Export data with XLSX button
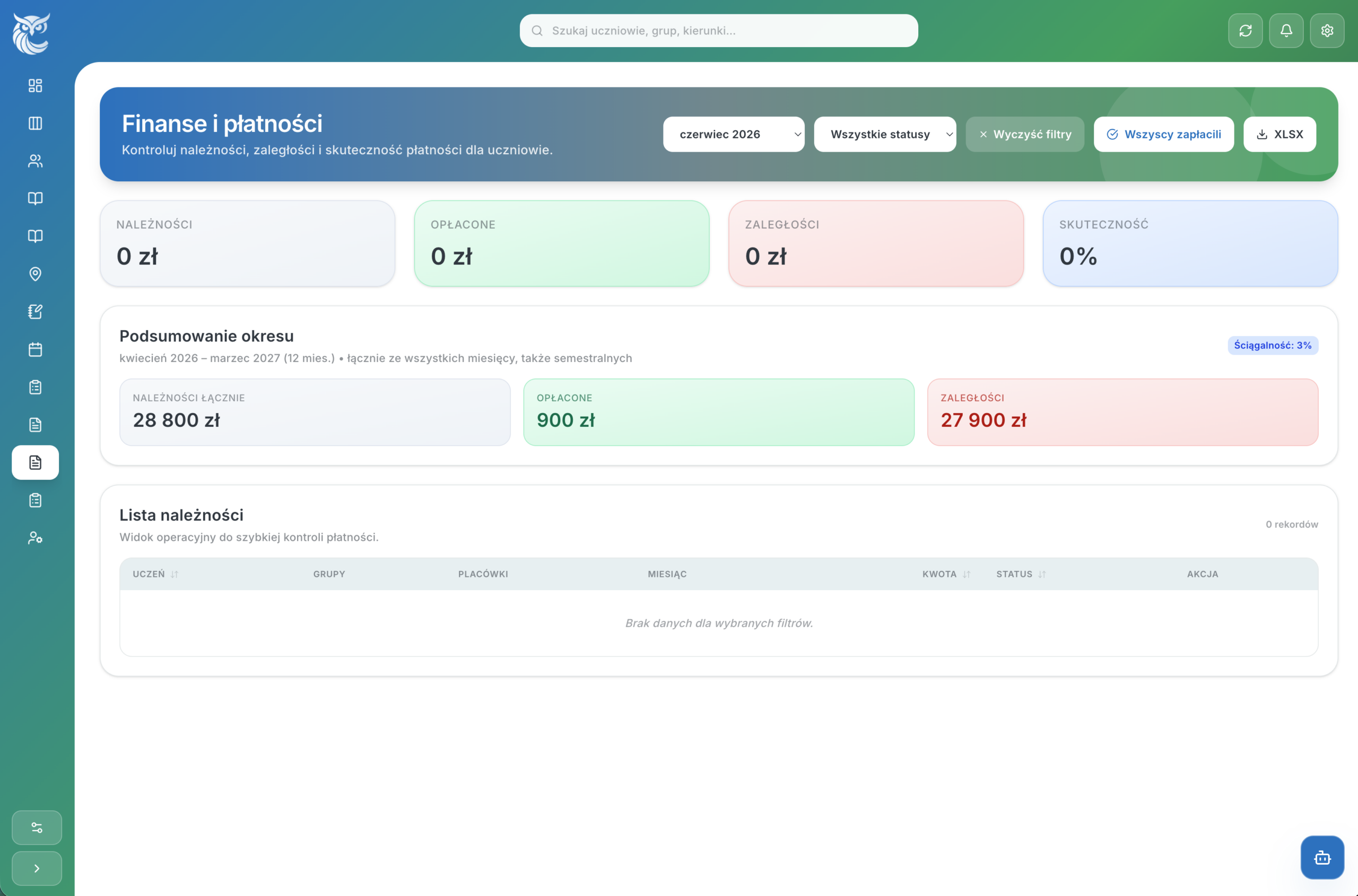 (1279, 134)
